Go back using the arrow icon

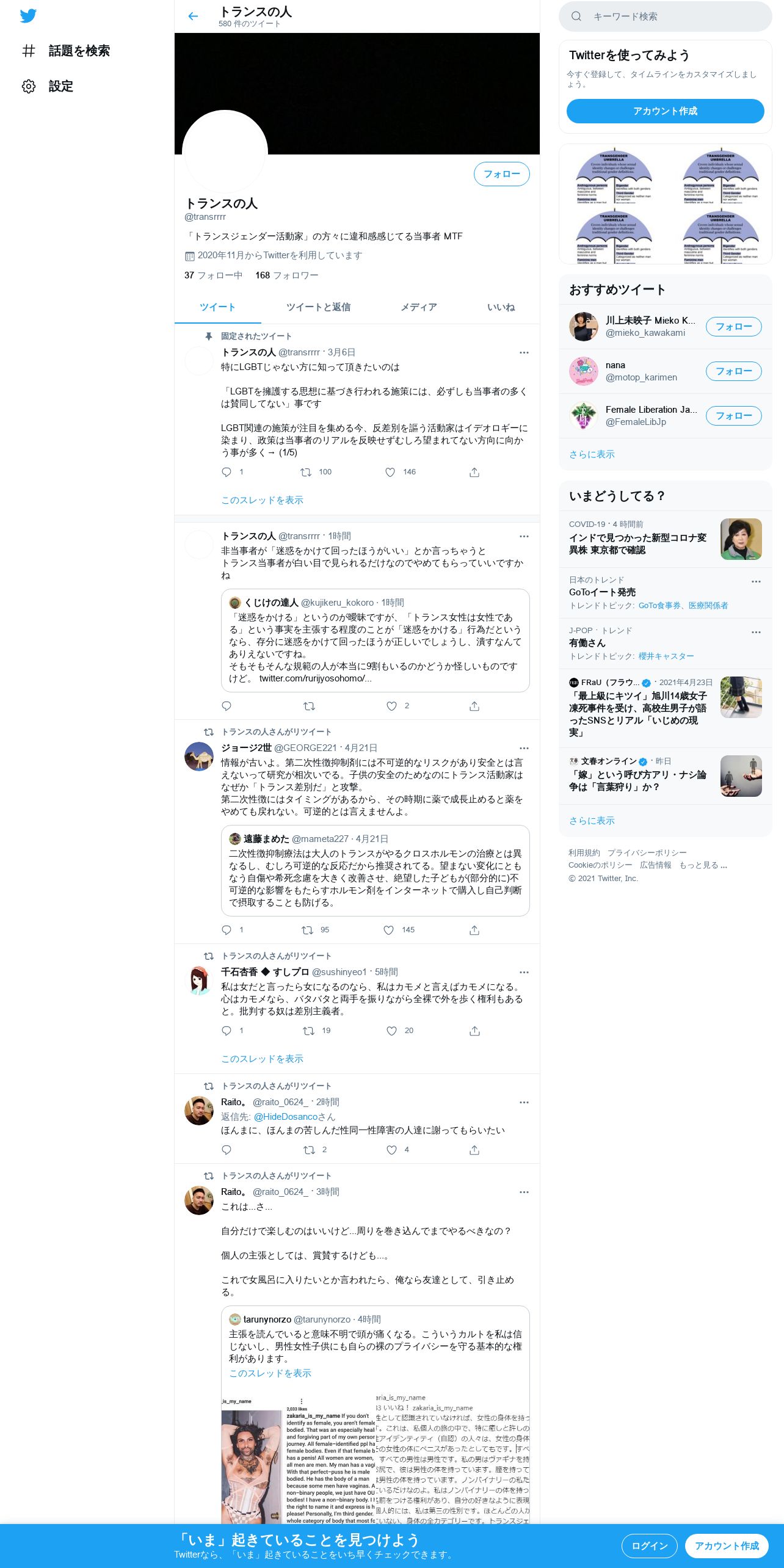pos(193,16)
